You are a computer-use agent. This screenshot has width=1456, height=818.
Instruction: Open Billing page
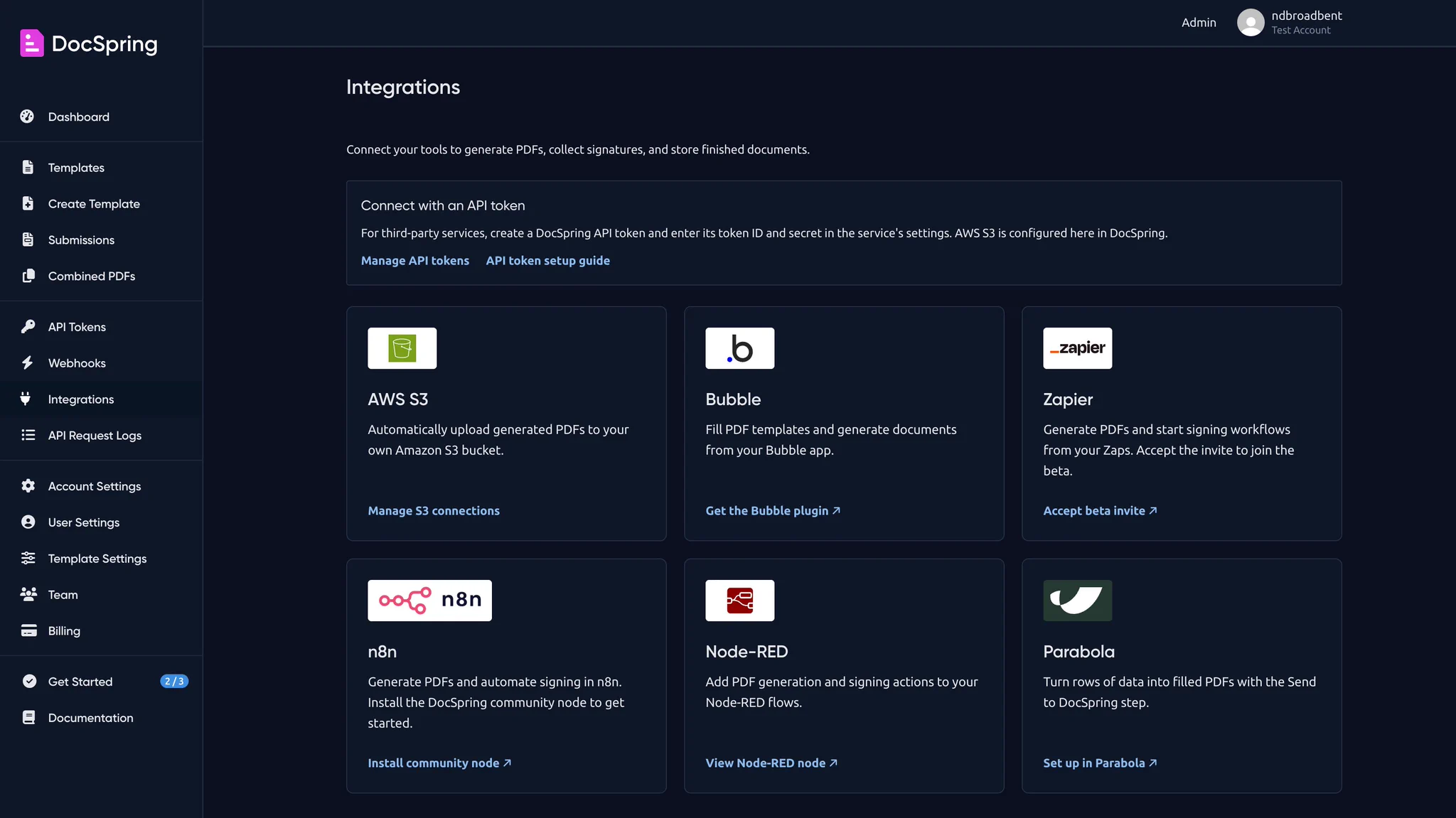(x=101, y=630)
